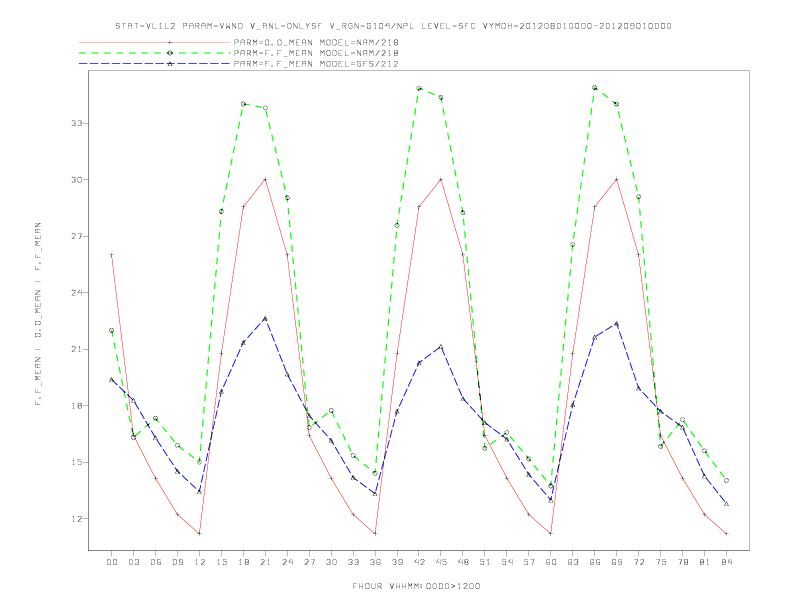
Task: Click x-axis forecast hour label 33
Action: pyautogui.click(x=353, y=562)
